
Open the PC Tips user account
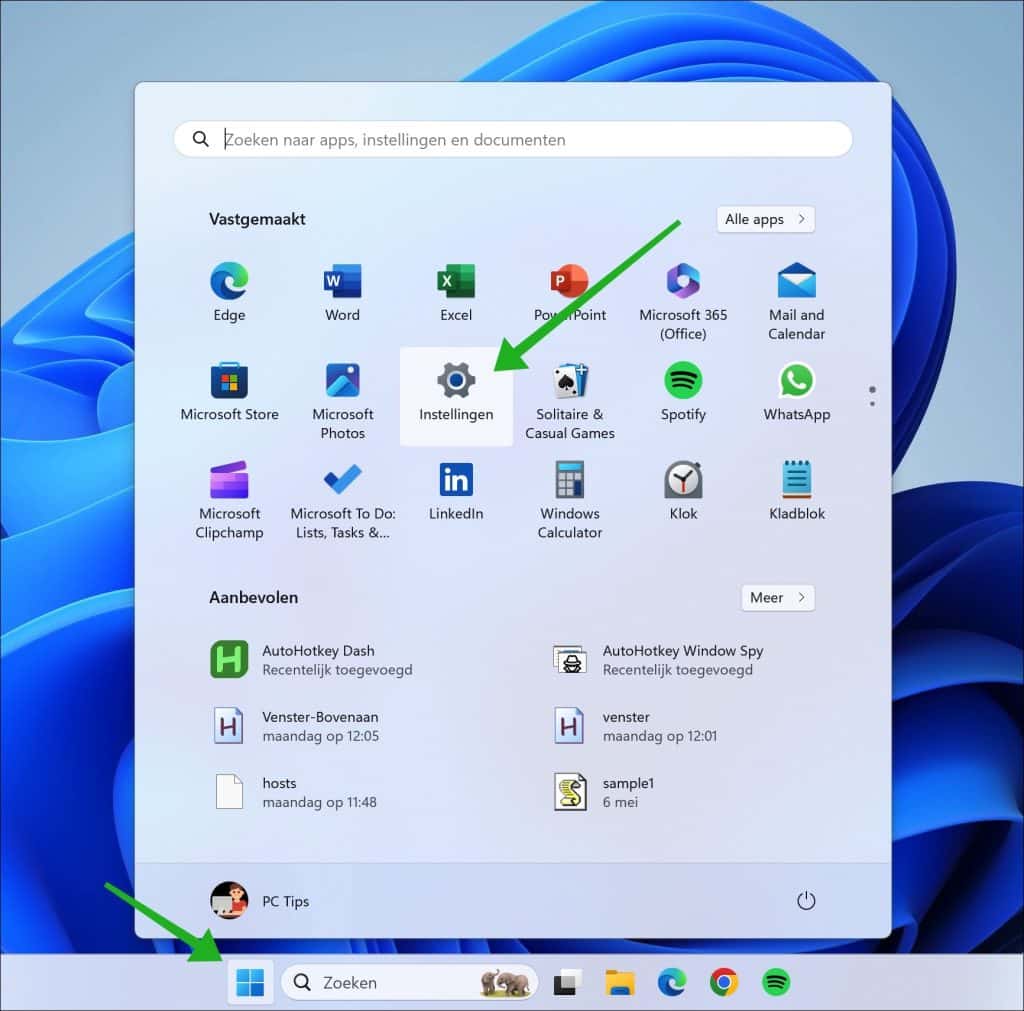[260, 901]
